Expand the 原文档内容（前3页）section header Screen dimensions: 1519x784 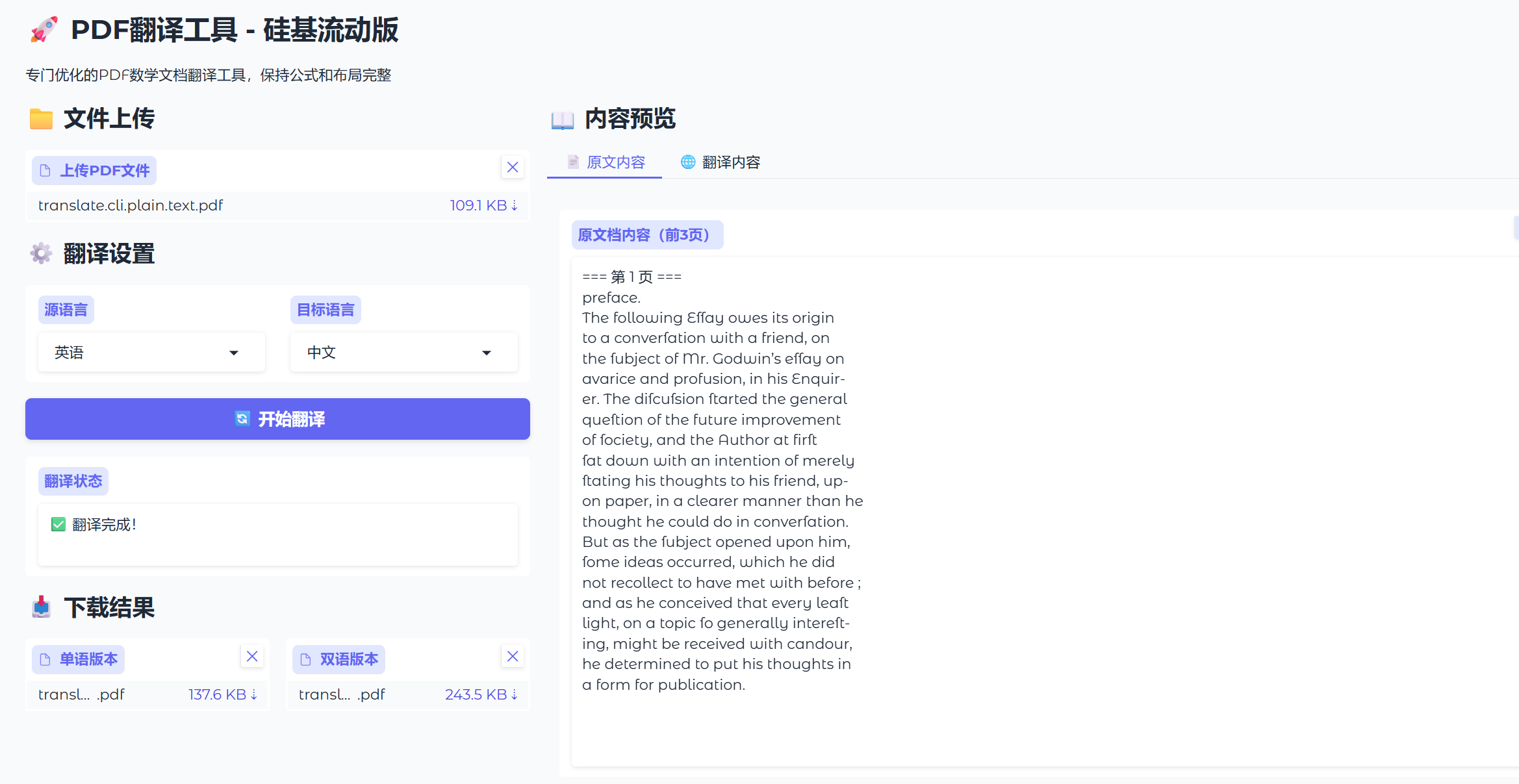pyautogui.click(x=647, y=234)
